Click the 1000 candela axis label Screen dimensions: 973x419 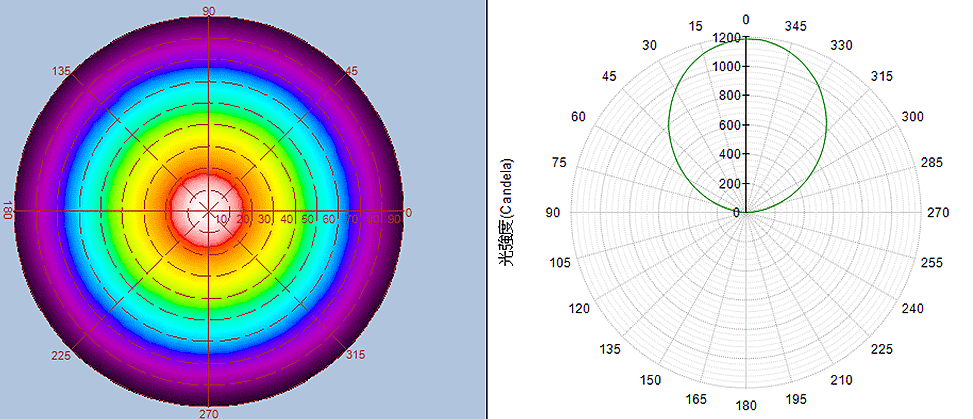click(x=728, y=67)
